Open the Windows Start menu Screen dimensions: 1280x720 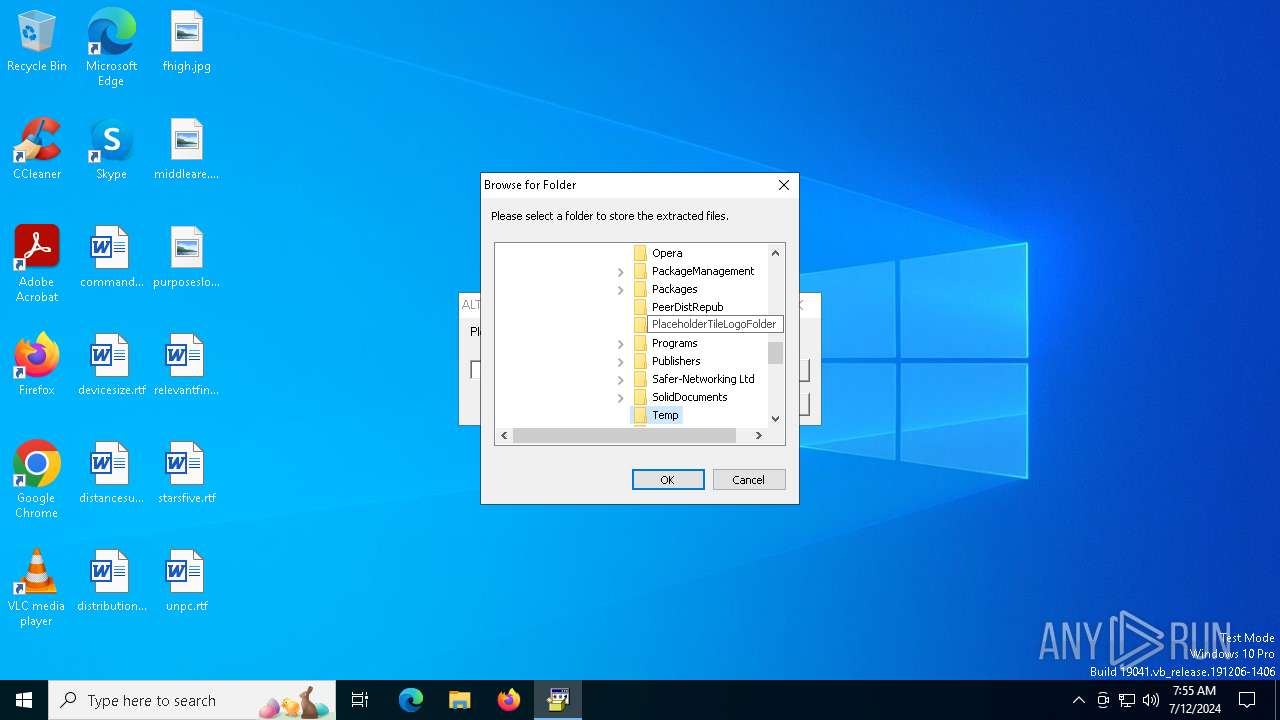click(24, 700)
